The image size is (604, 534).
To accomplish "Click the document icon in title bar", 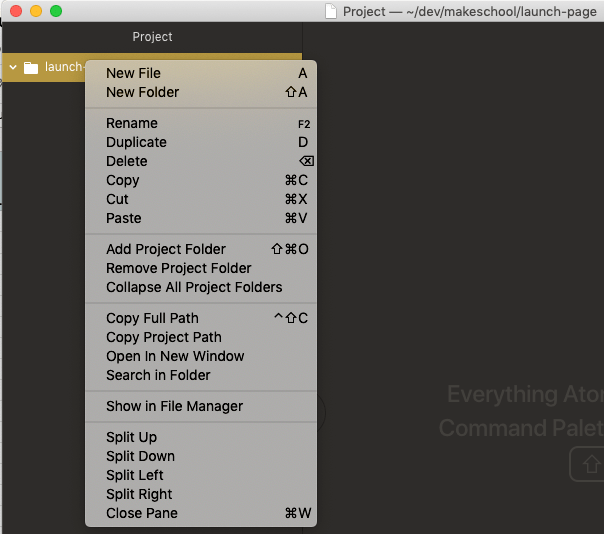I will point(331,11).
